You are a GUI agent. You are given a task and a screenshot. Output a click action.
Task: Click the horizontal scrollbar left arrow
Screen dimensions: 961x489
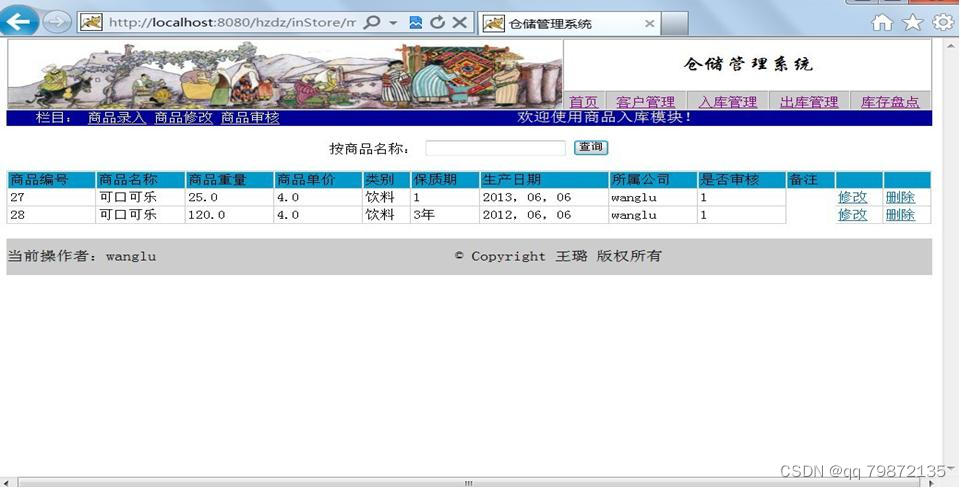6,483
